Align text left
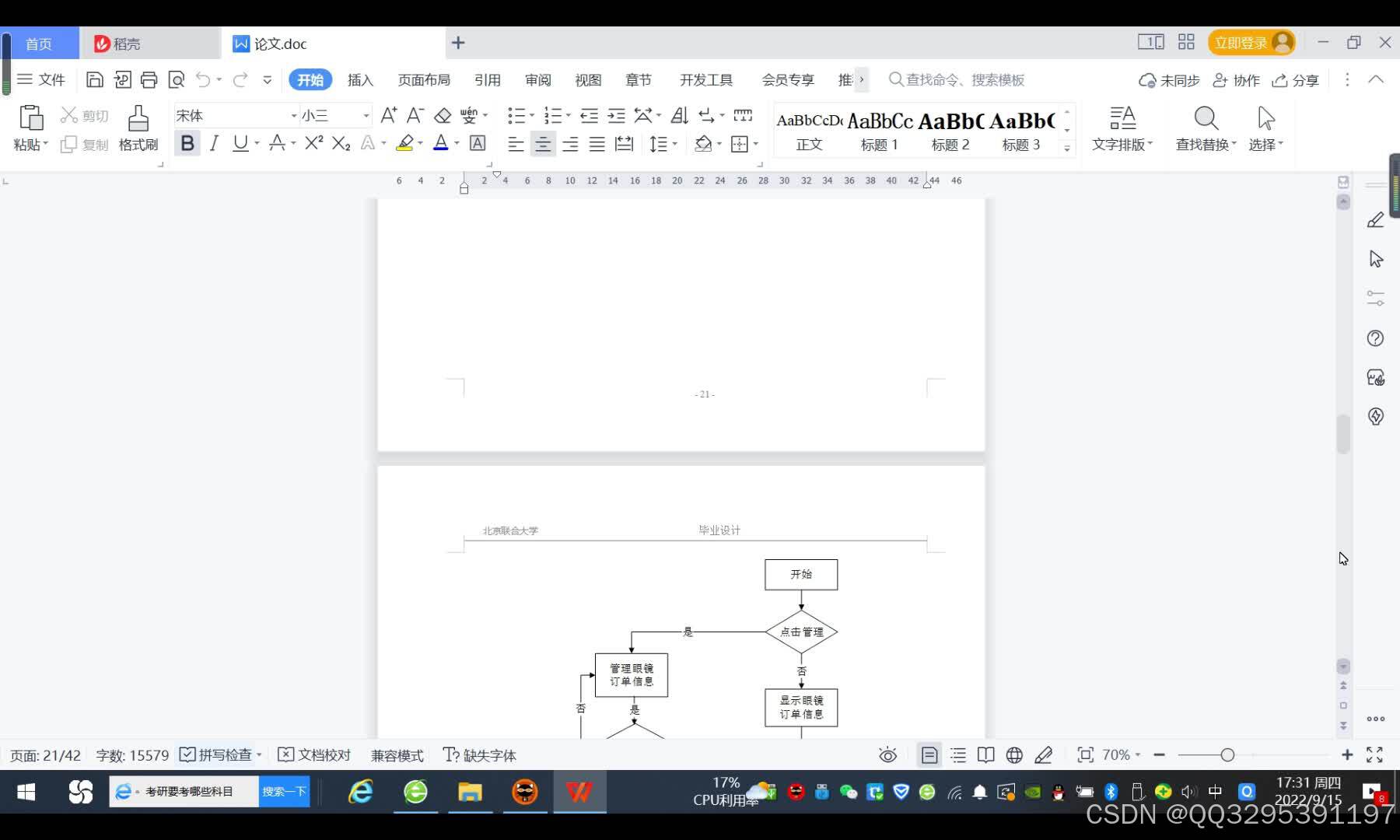Screen dimensions: 1400x840 pyautogui.click(x=516, y=144)
